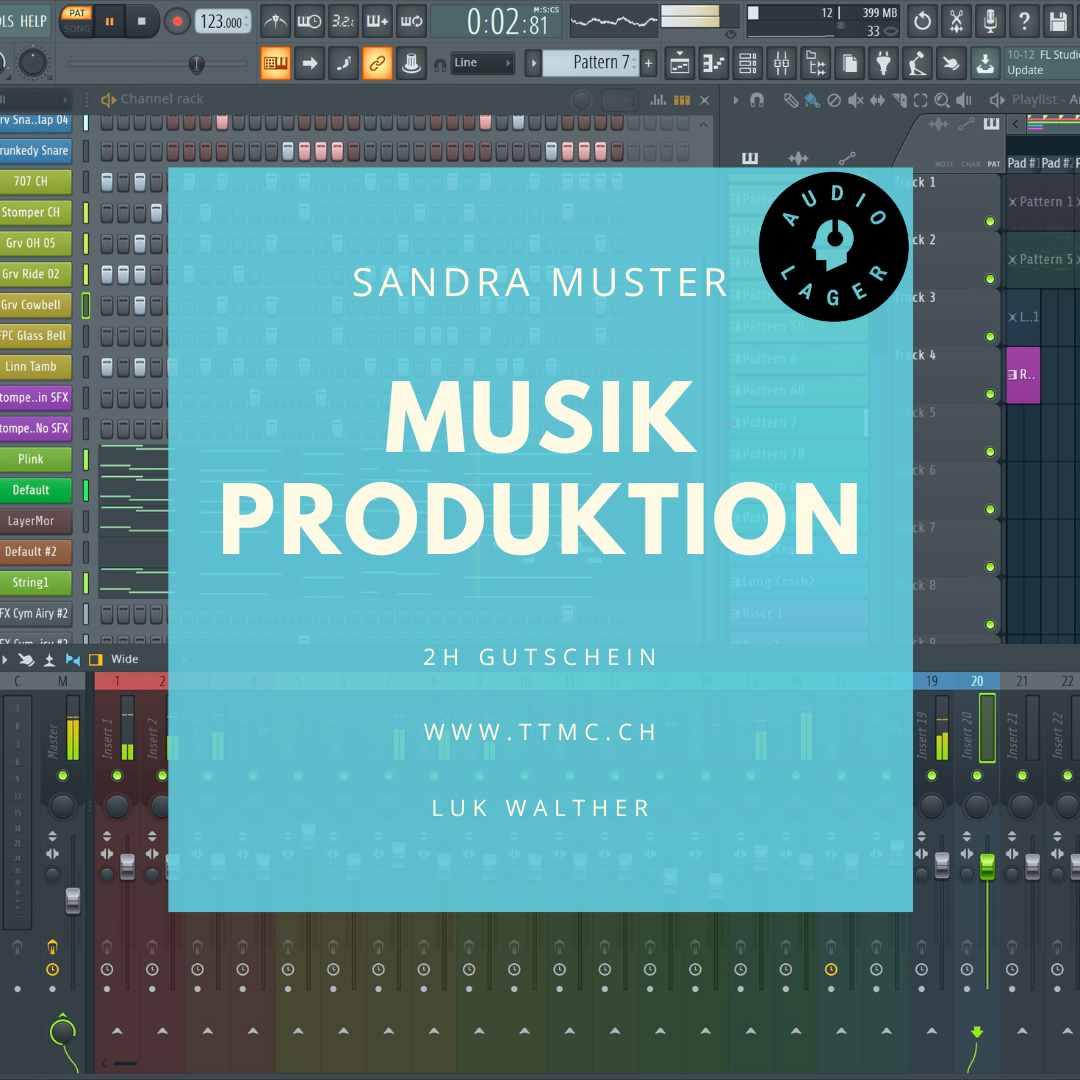Image resolution: width=1080 pixels, height=1080 pixels.
Task: Open the tempo tapper icon
Action: tap(917, 63)
